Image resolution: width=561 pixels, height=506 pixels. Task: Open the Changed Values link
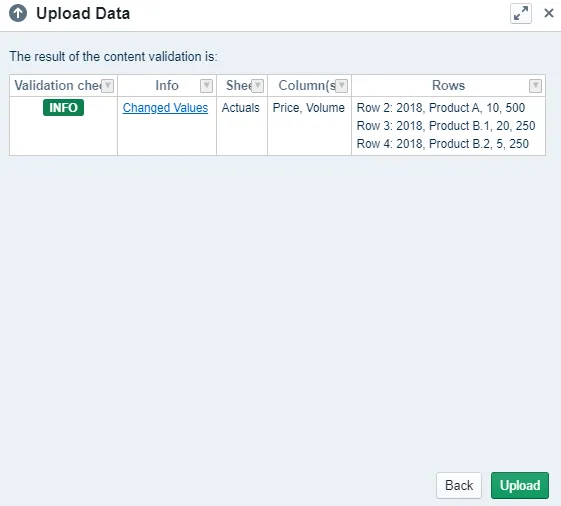click(165, 108)
